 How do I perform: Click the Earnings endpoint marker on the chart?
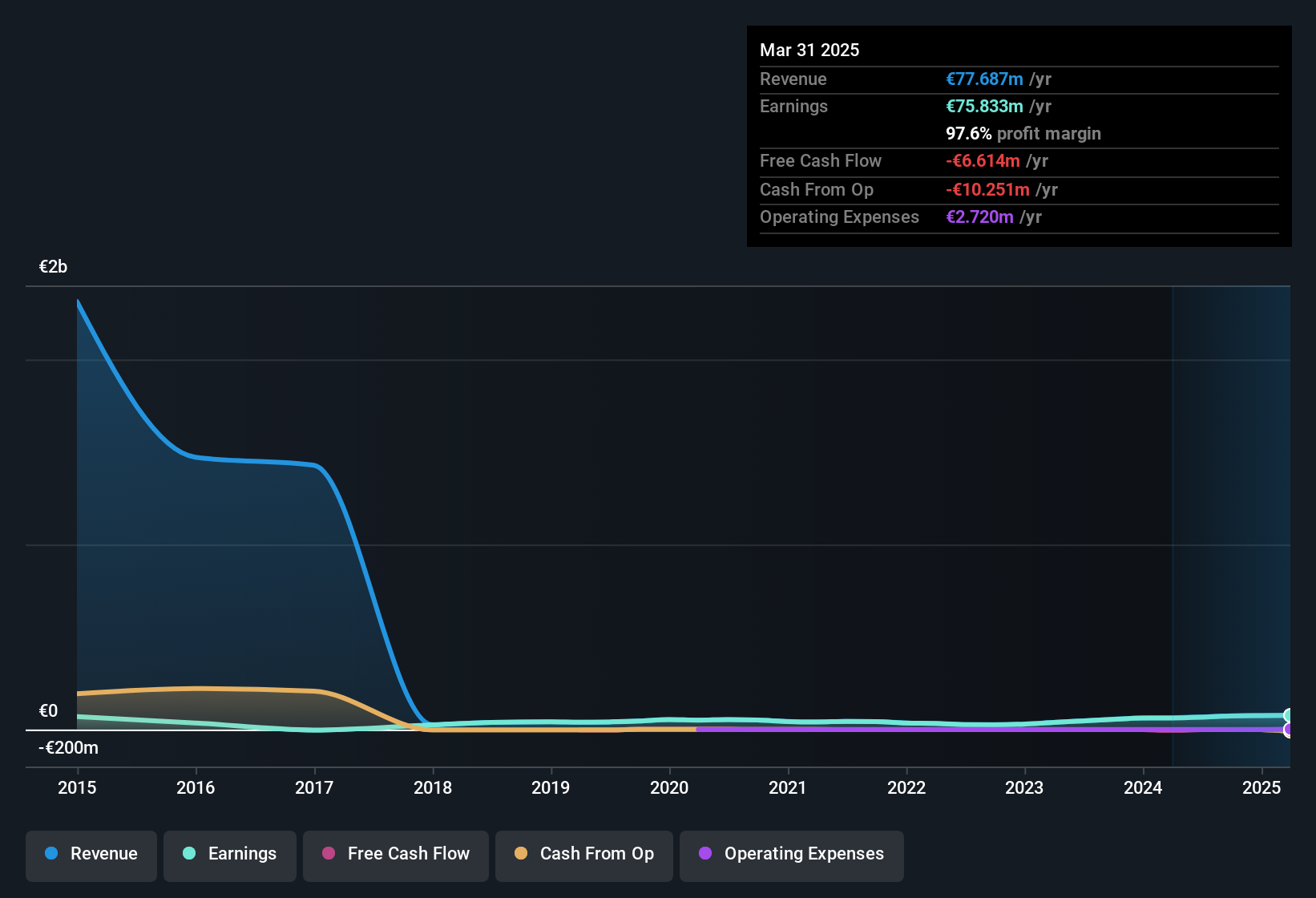1289,716
